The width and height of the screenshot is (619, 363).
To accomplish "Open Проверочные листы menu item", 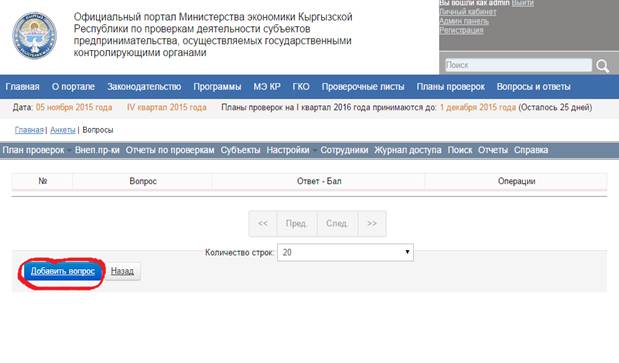I will [363, 87].
